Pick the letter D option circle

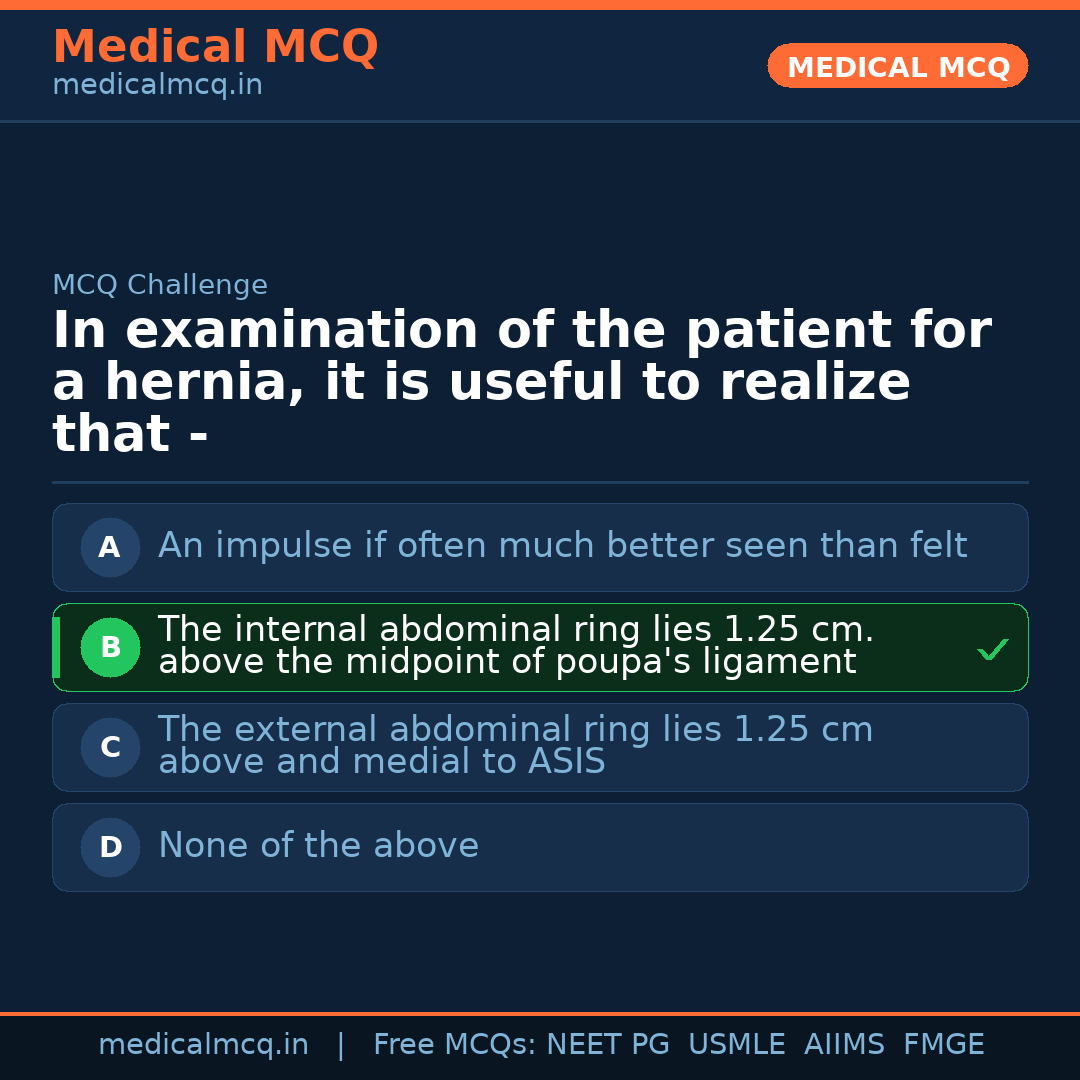point(110,847)
